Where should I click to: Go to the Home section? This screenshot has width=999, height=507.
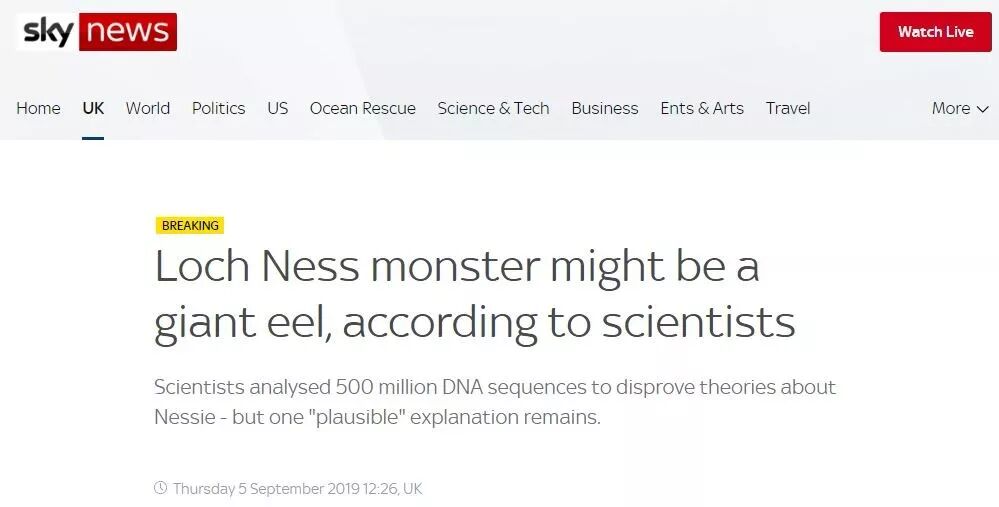(x=38, y=108)
